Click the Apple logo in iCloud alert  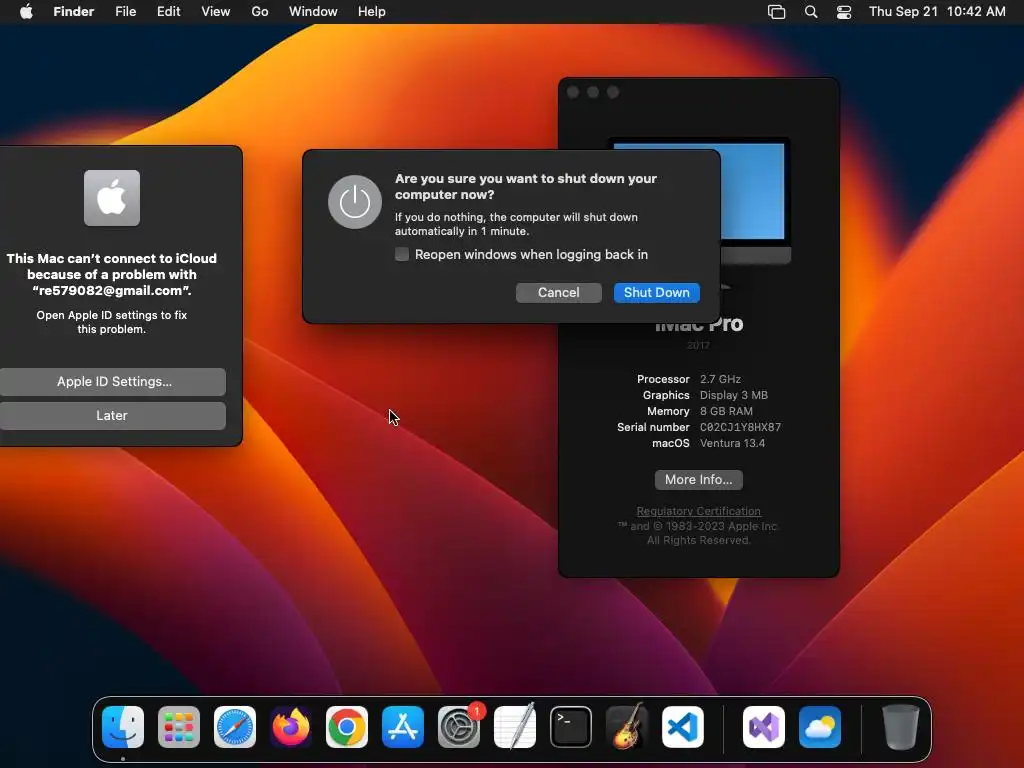(x=112, y=198)
